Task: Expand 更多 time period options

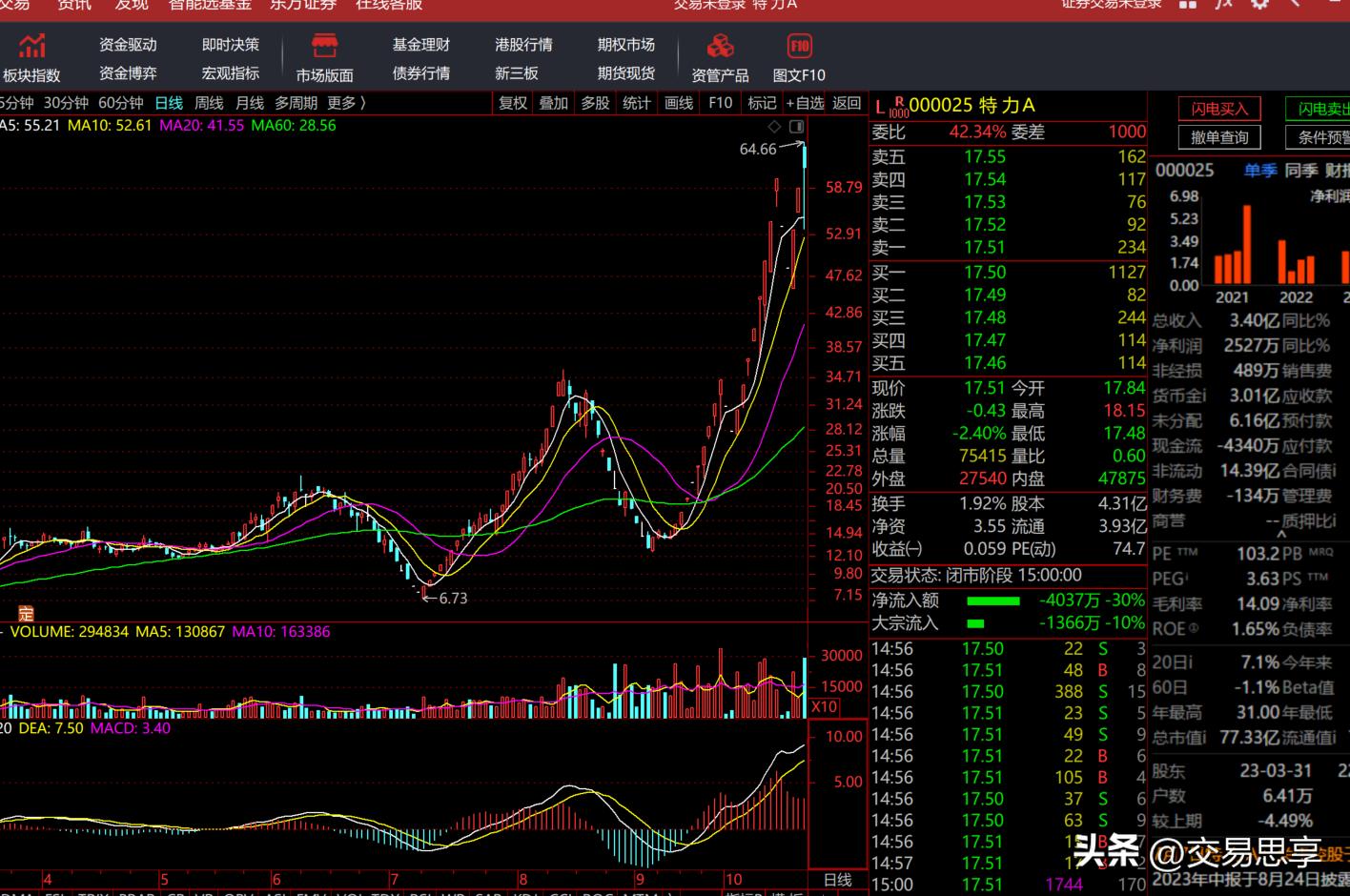Action: pos(346,103)
